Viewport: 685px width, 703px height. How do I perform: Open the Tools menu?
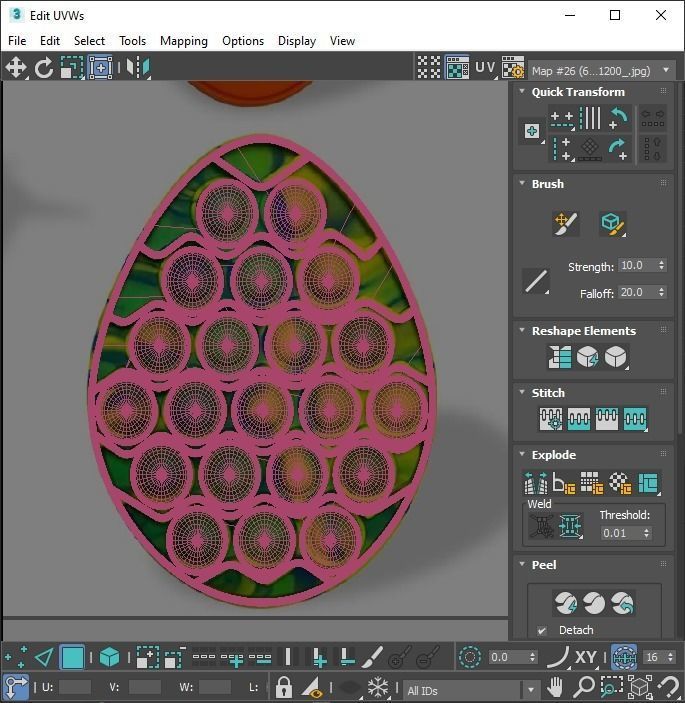(132, 41)
